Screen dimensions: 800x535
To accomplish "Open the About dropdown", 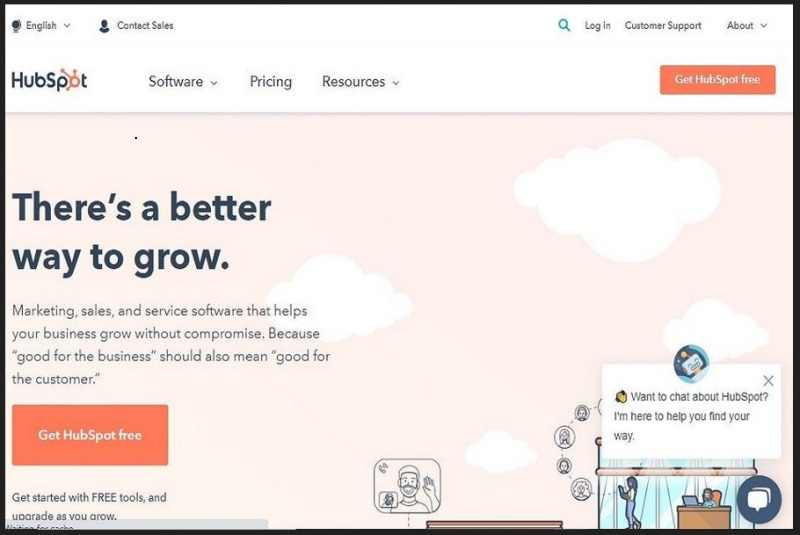I will (x=747, y=26).
